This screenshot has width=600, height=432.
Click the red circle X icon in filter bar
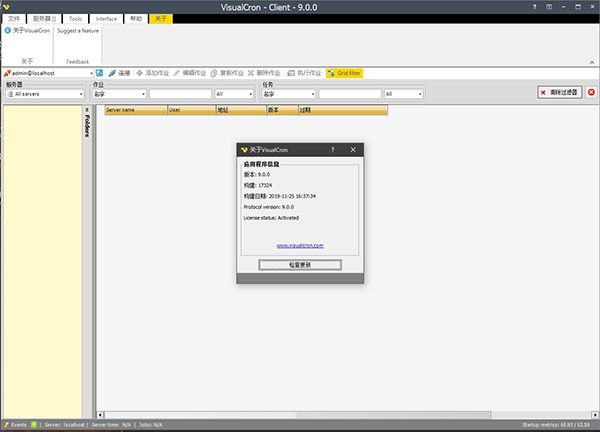pyautogui.click(x=591, y=92)
